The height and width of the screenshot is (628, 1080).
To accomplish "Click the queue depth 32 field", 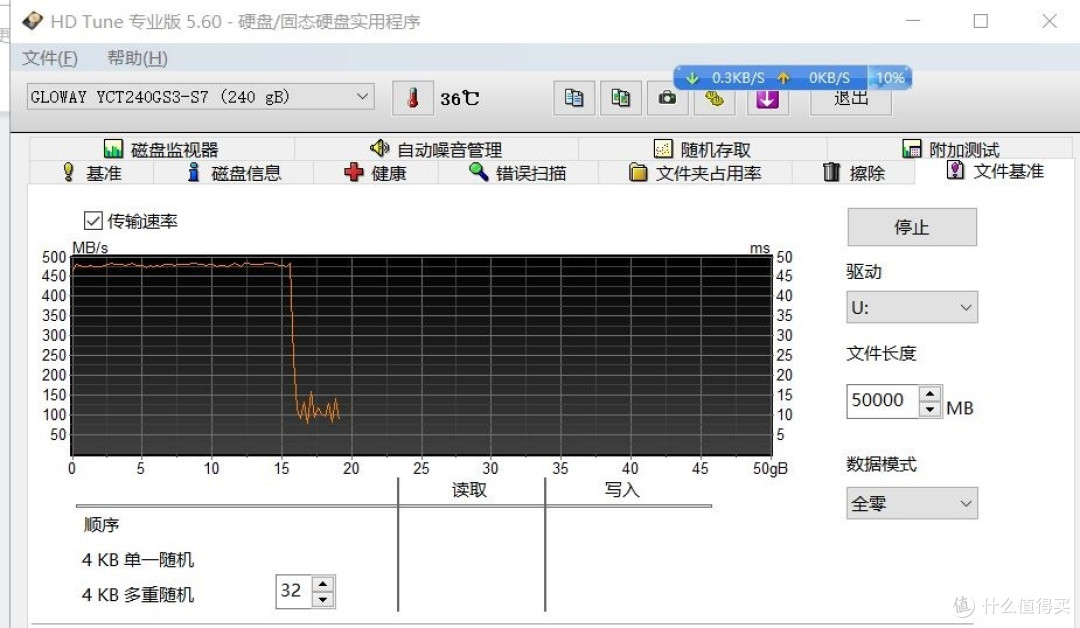I will (293, 591).
